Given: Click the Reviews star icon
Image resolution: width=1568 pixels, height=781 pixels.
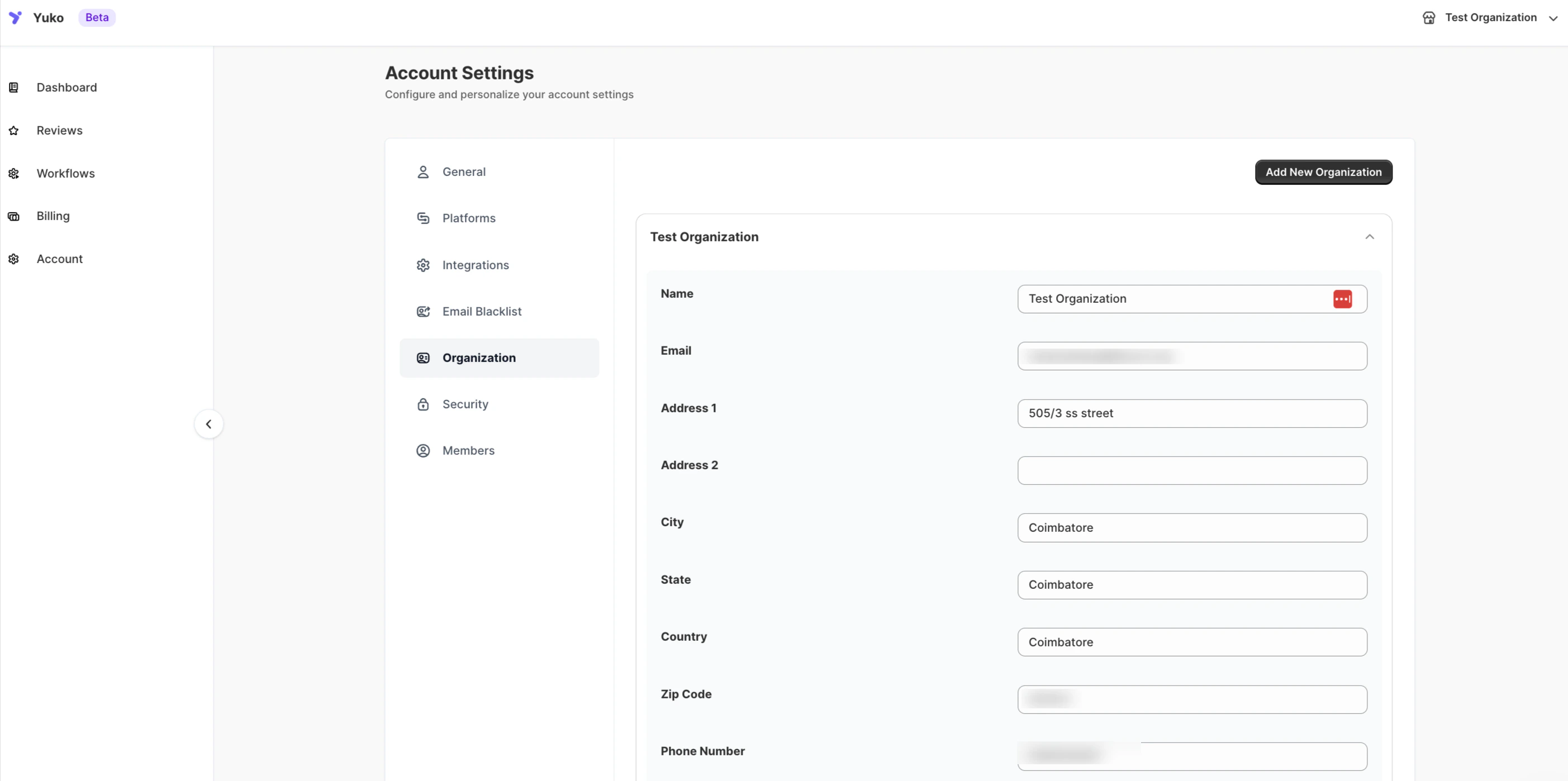Looking at the screenshot, I should pos(13,131).
